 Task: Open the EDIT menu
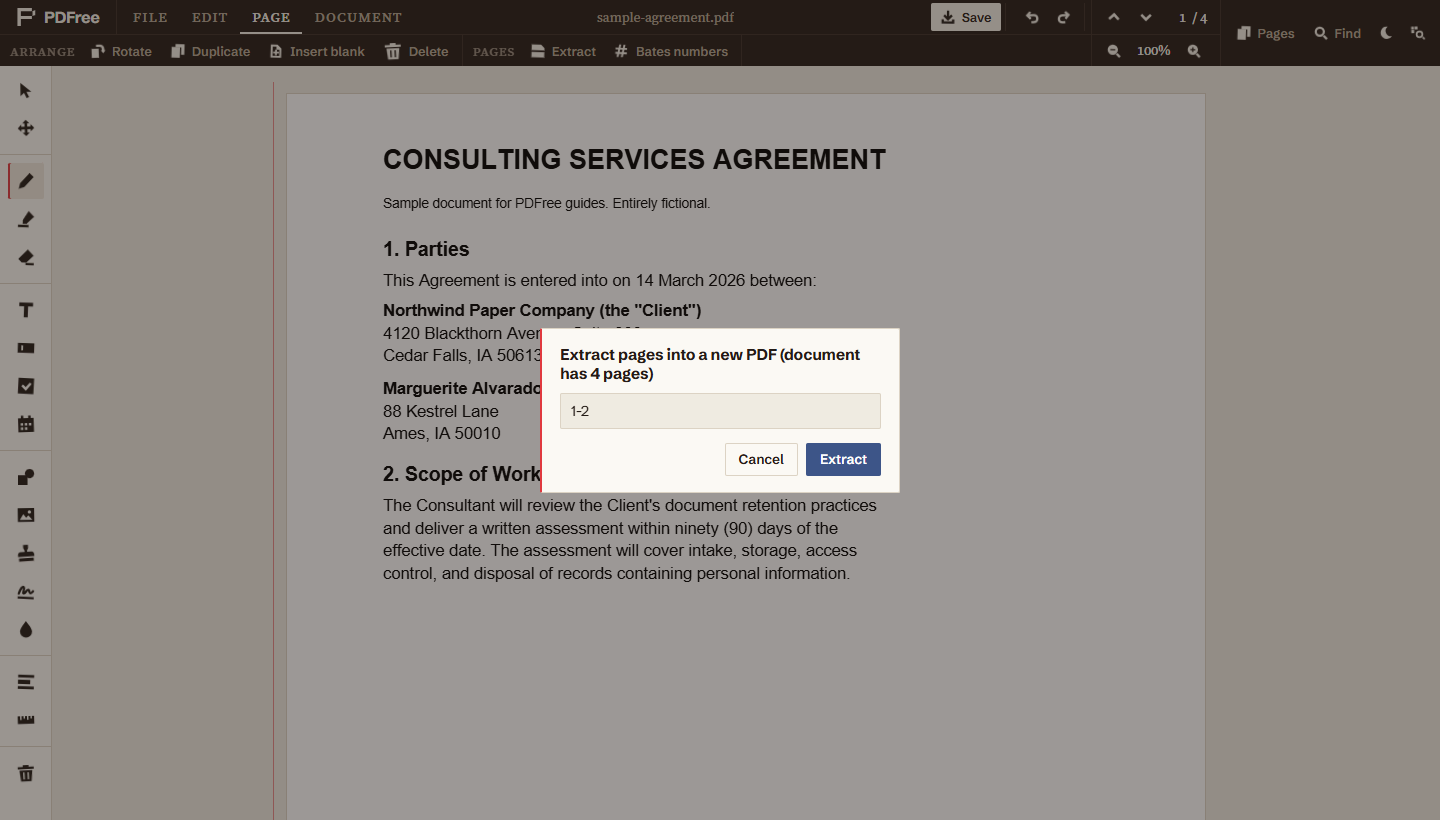(x=210, y=17)
